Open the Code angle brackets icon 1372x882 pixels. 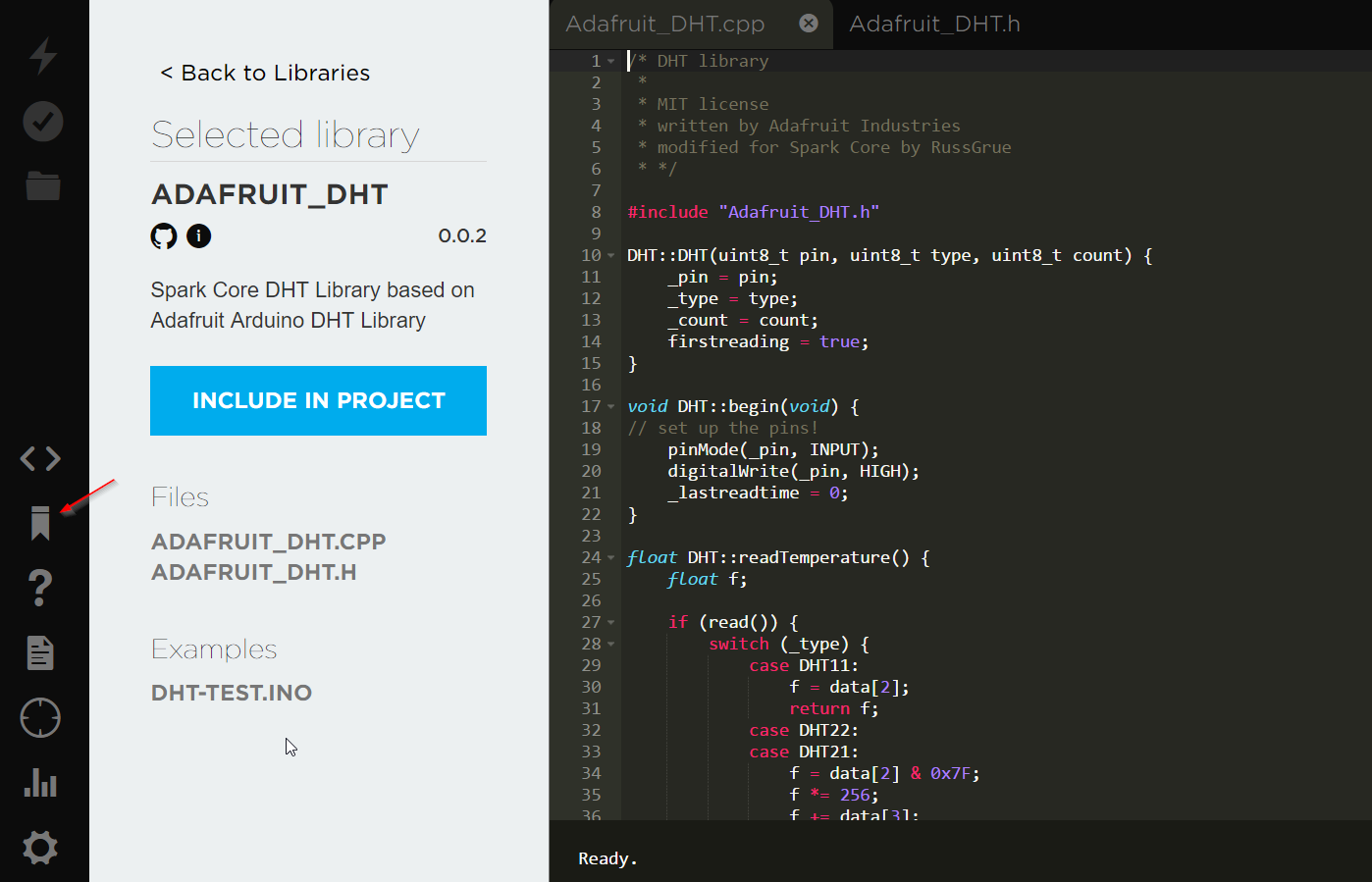(x=41, y=458)
